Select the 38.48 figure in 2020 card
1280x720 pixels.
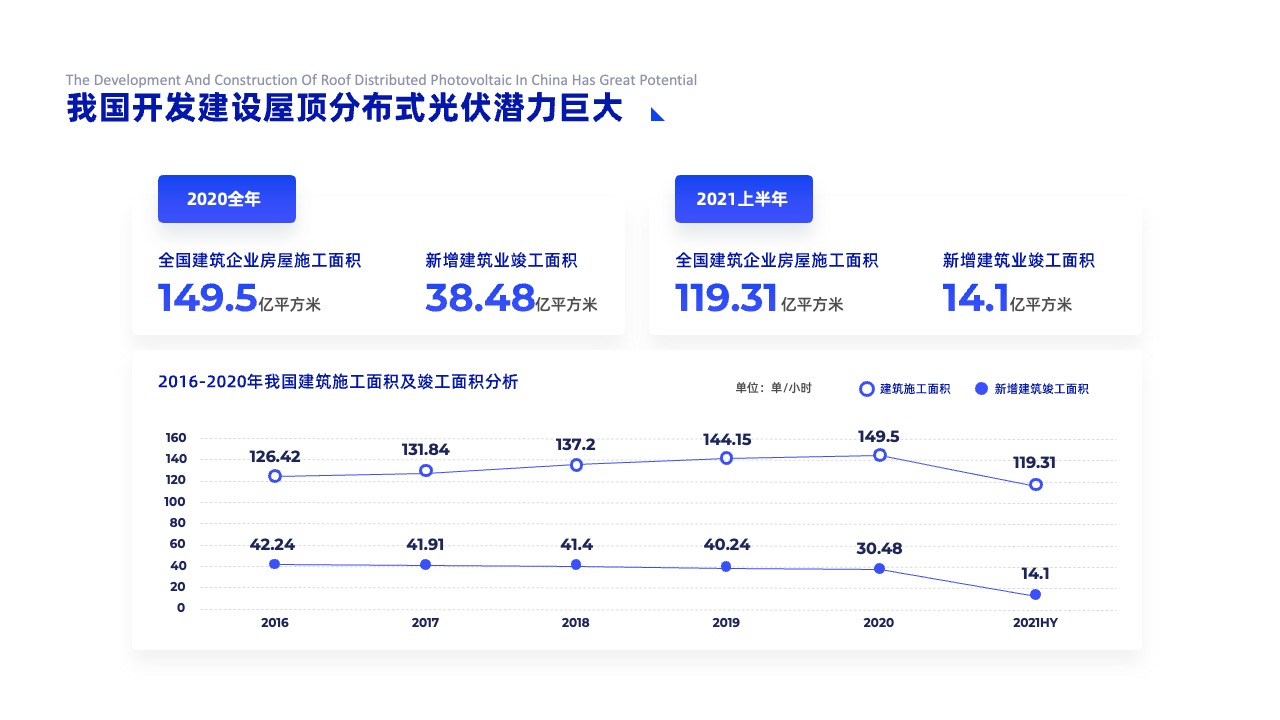point(480,298)
